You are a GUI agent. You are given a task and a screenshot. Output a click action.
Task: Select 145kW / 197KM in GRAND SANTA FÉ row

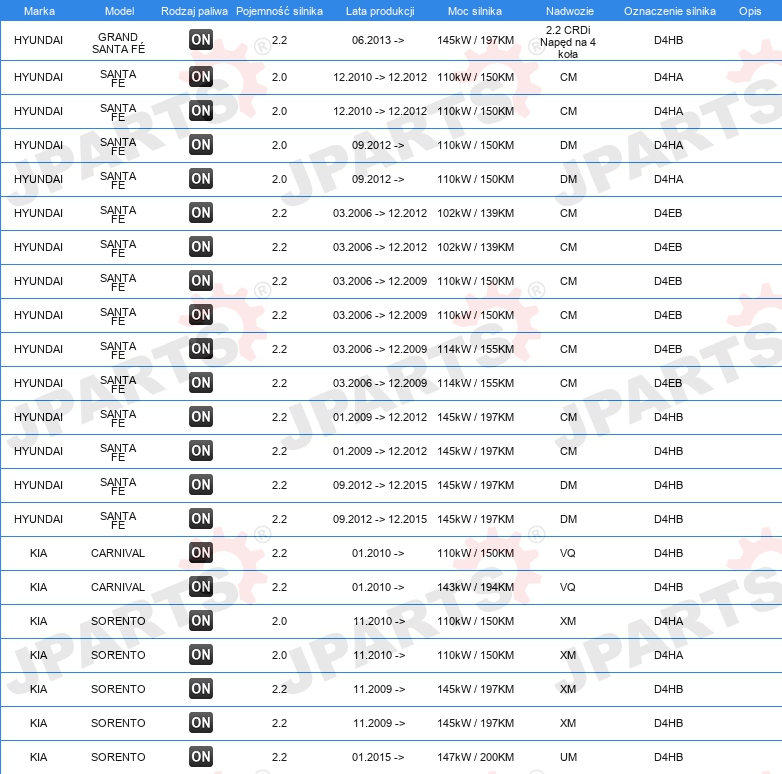475,40
